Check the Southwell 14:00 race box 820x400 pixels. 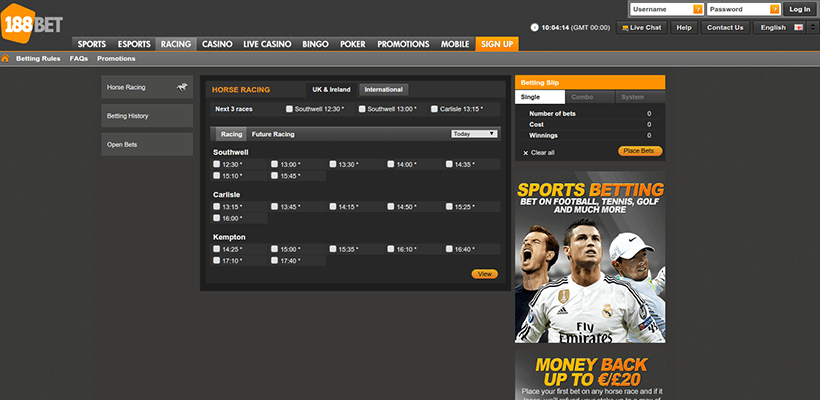tap(391, 164)
